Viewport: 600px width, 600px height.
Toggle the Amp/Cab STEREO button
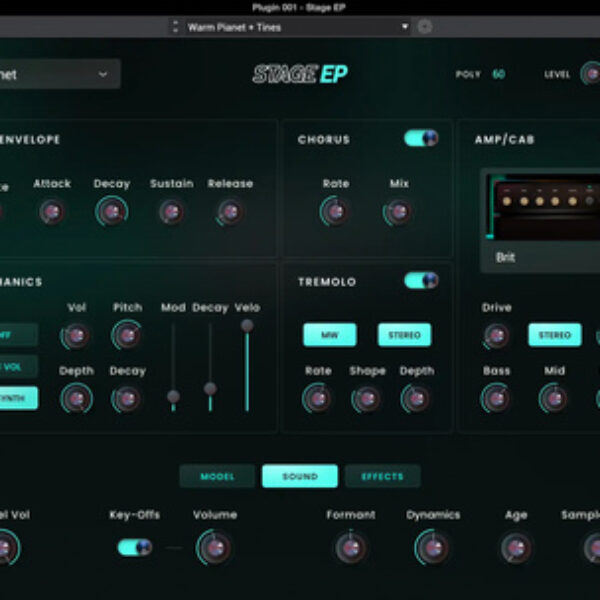coord(555,335)
